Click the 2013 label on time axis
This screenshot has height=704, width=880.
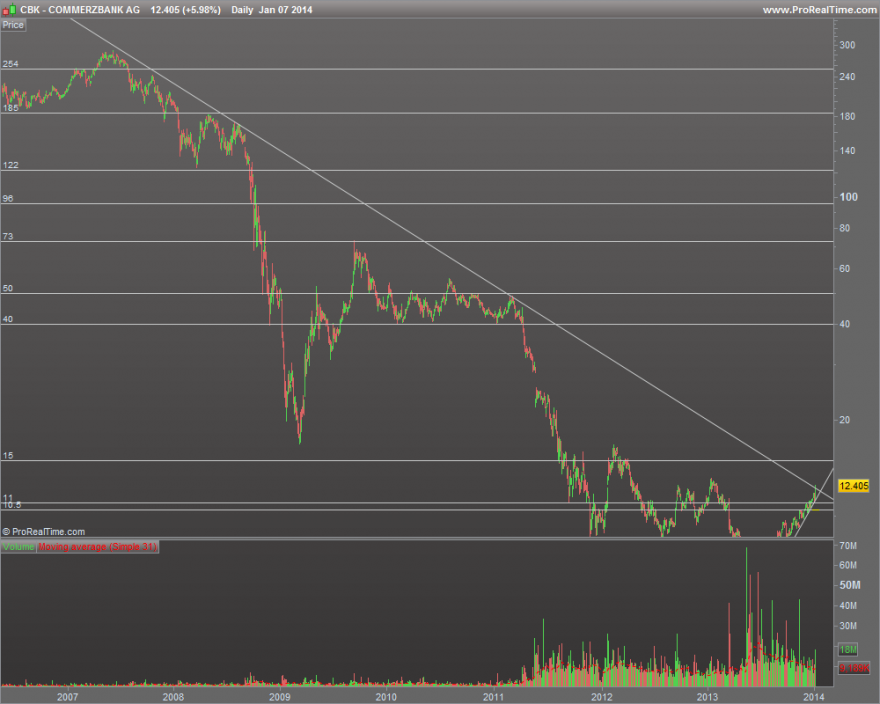click(707, 697)
